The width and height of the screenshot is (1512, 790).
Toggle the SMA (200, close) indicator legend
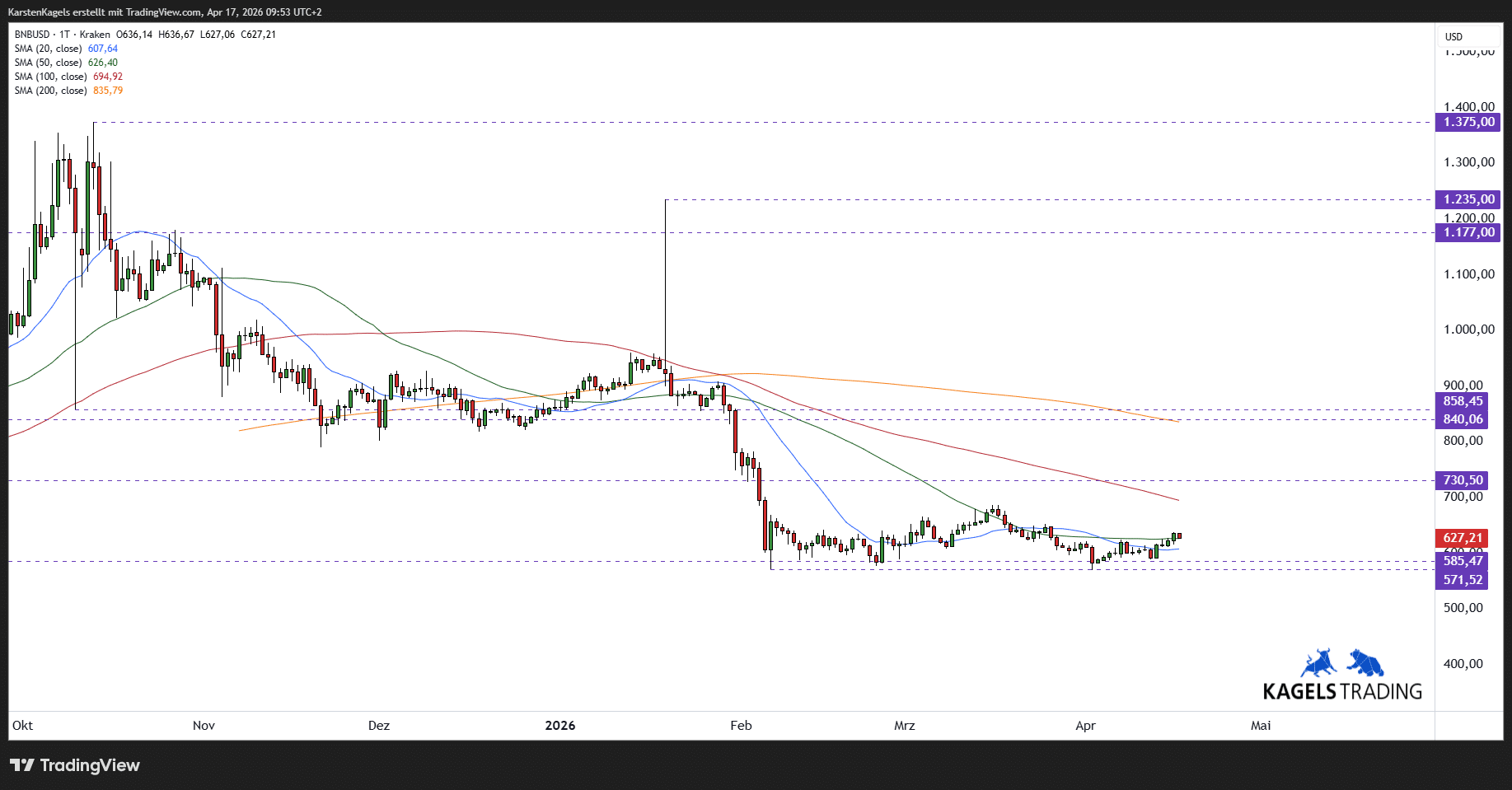pyautogui.click(x=50, y=91)
